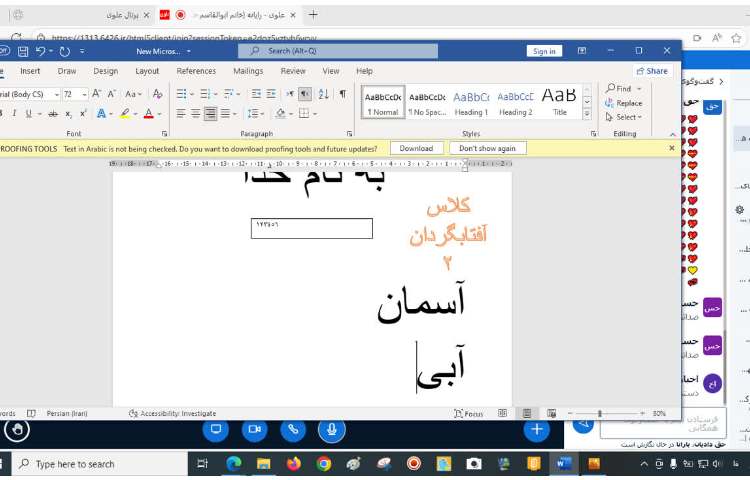Open the Paragraph dialog launcher
Viewport: 750px width, 480px height.
(x=349, y=134)
